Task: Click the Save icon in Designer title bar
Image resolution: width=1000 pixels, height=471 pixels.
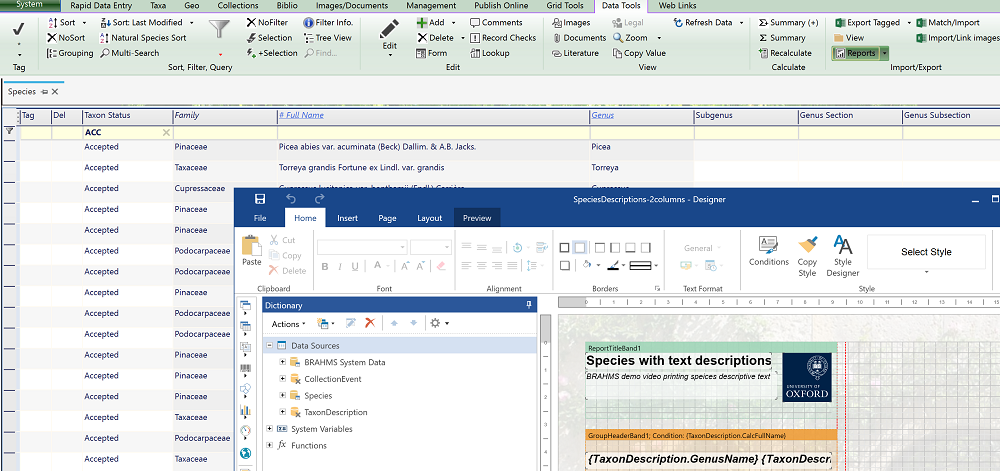Action: [260, 199]
